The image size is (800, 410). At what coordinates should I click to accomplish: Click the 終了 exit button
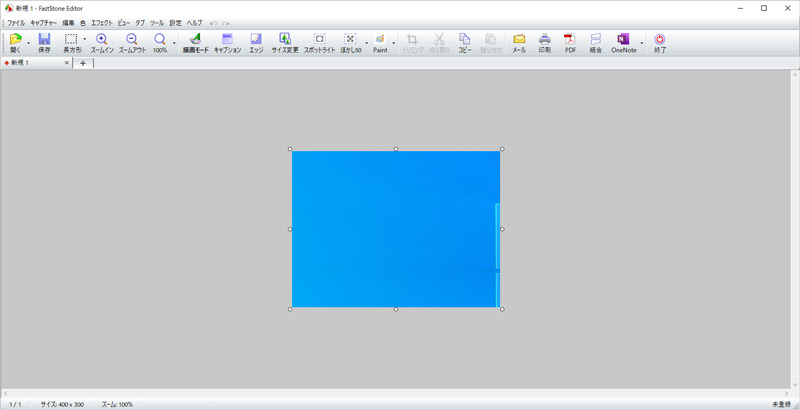[659, 42]
